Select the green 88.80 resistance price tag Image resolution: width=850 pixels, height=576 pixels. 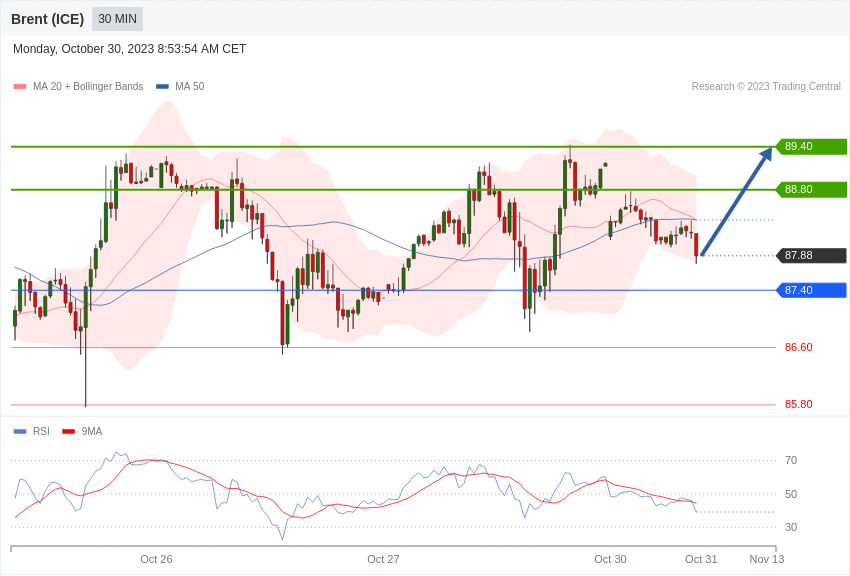click(811, 190)
